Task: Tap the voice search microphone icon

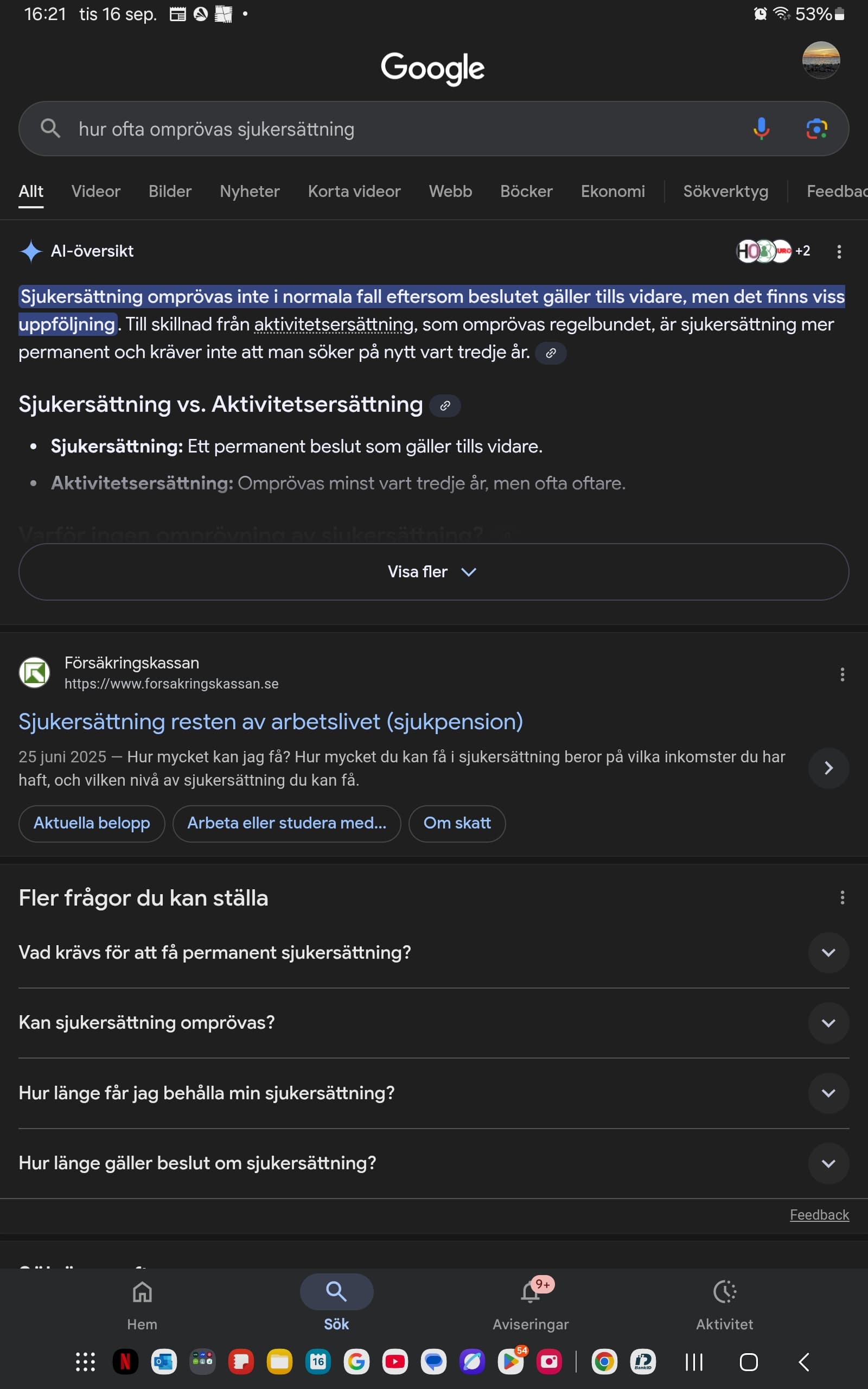Action: click(x=761, y=129)
